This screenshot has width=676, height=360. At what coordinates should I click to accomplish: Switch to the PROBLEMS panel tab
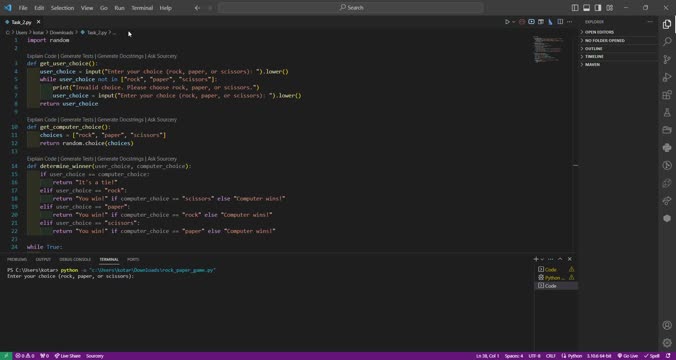17,259
